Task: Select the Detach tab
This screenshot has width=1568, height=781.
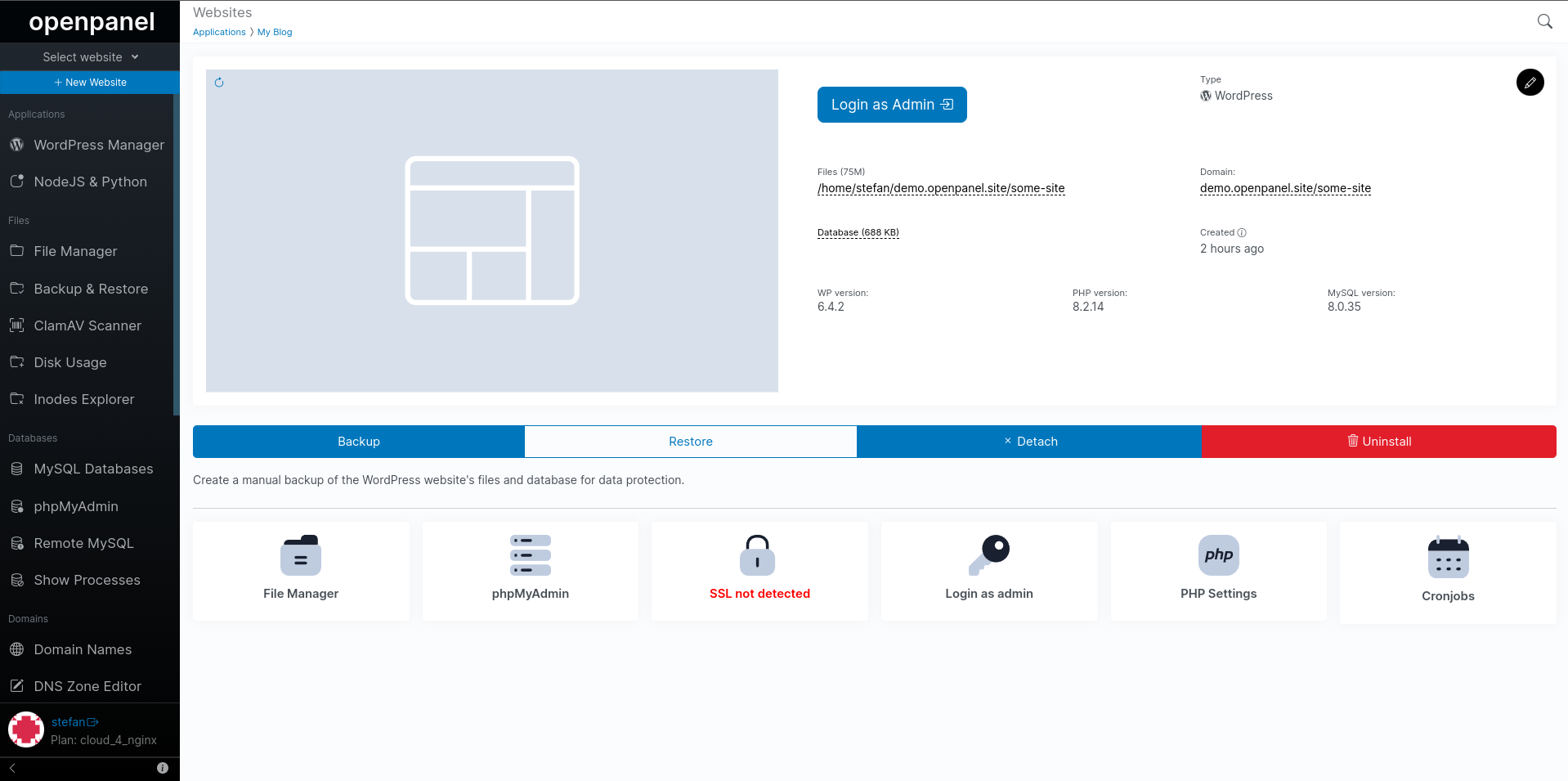Action: 1029,442
